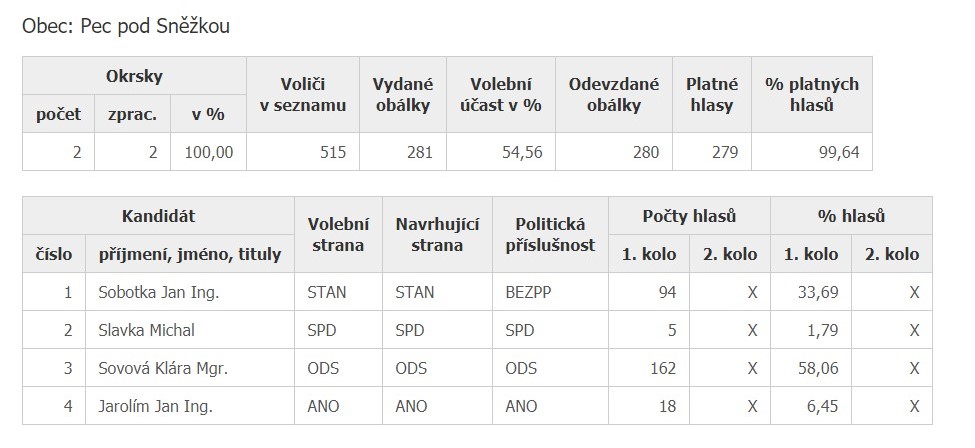This screenshot has width=975, height=448.
Task: Click the 'Platné hlasy' header
Action: tap(712, 95)
